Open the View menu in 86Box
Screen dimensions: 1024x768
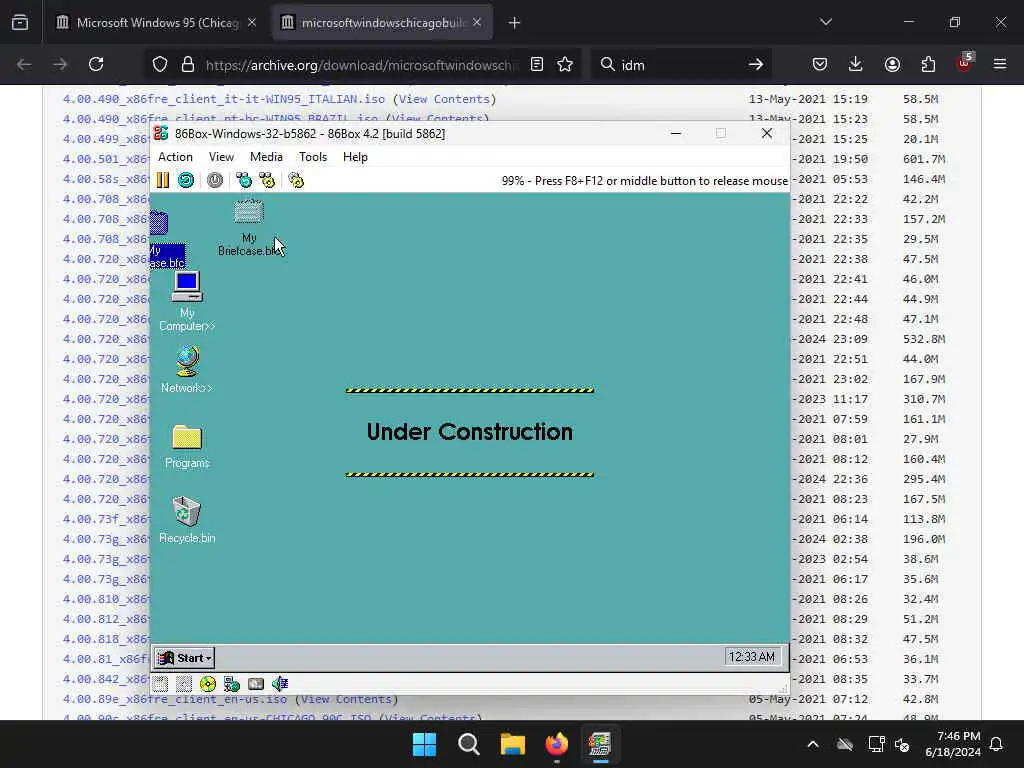click(x=221, y=157)
